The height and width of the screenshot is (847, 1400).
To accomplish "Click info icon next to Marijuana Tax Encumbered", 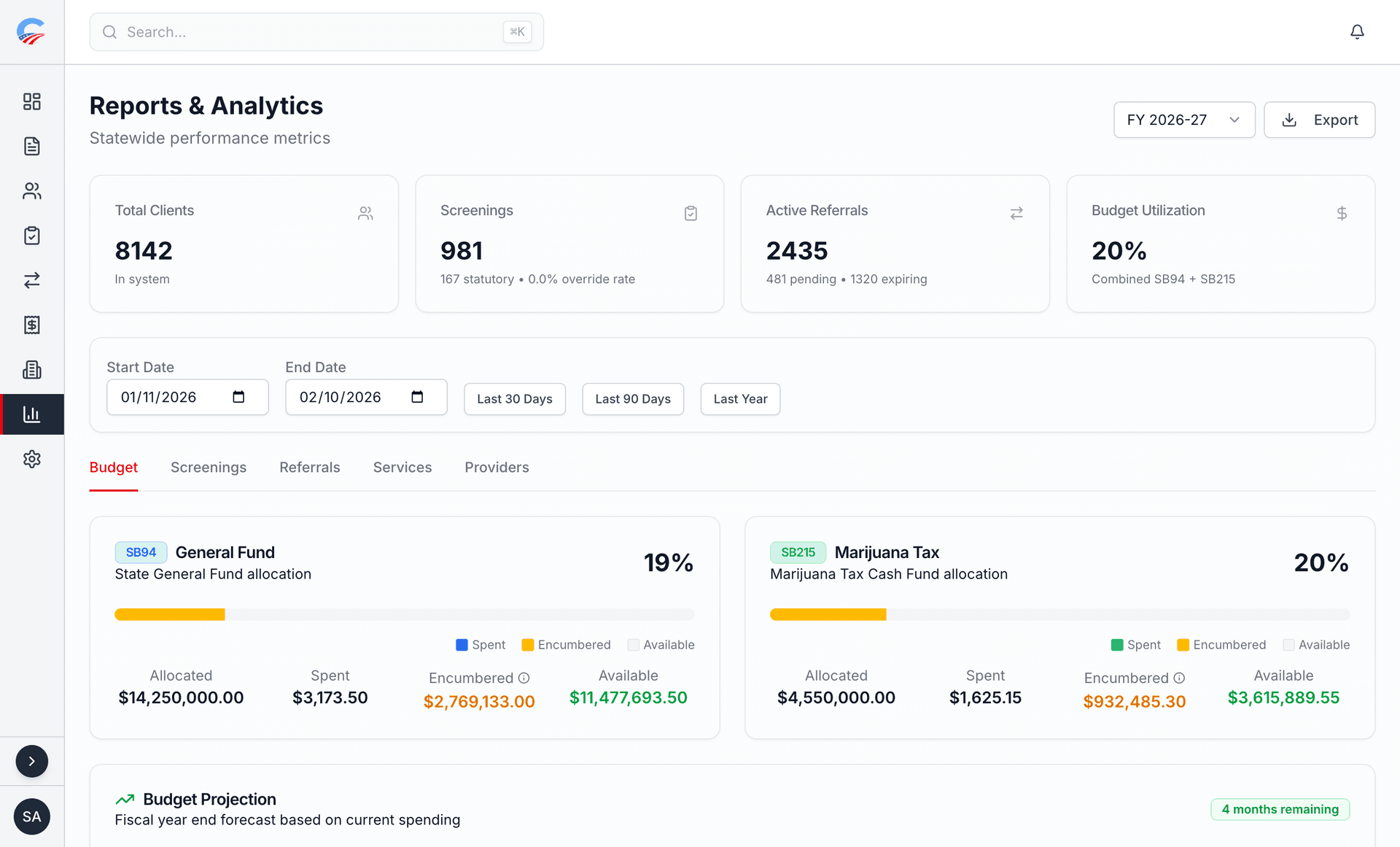I will point(1179,678).
